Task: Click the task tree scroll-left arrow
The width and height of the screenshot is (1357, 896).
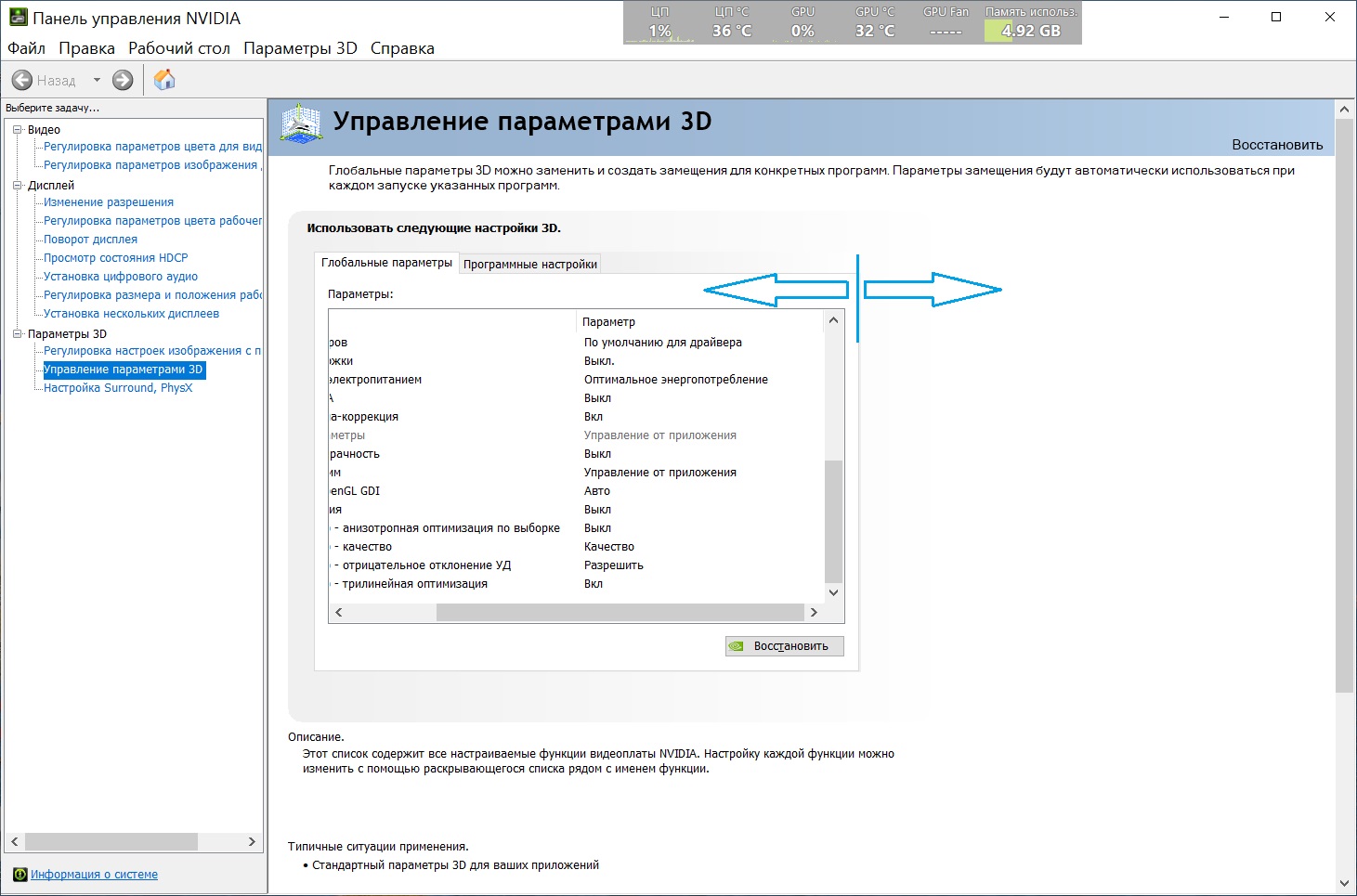Action: pyautogui.click(x=14, y=841)
